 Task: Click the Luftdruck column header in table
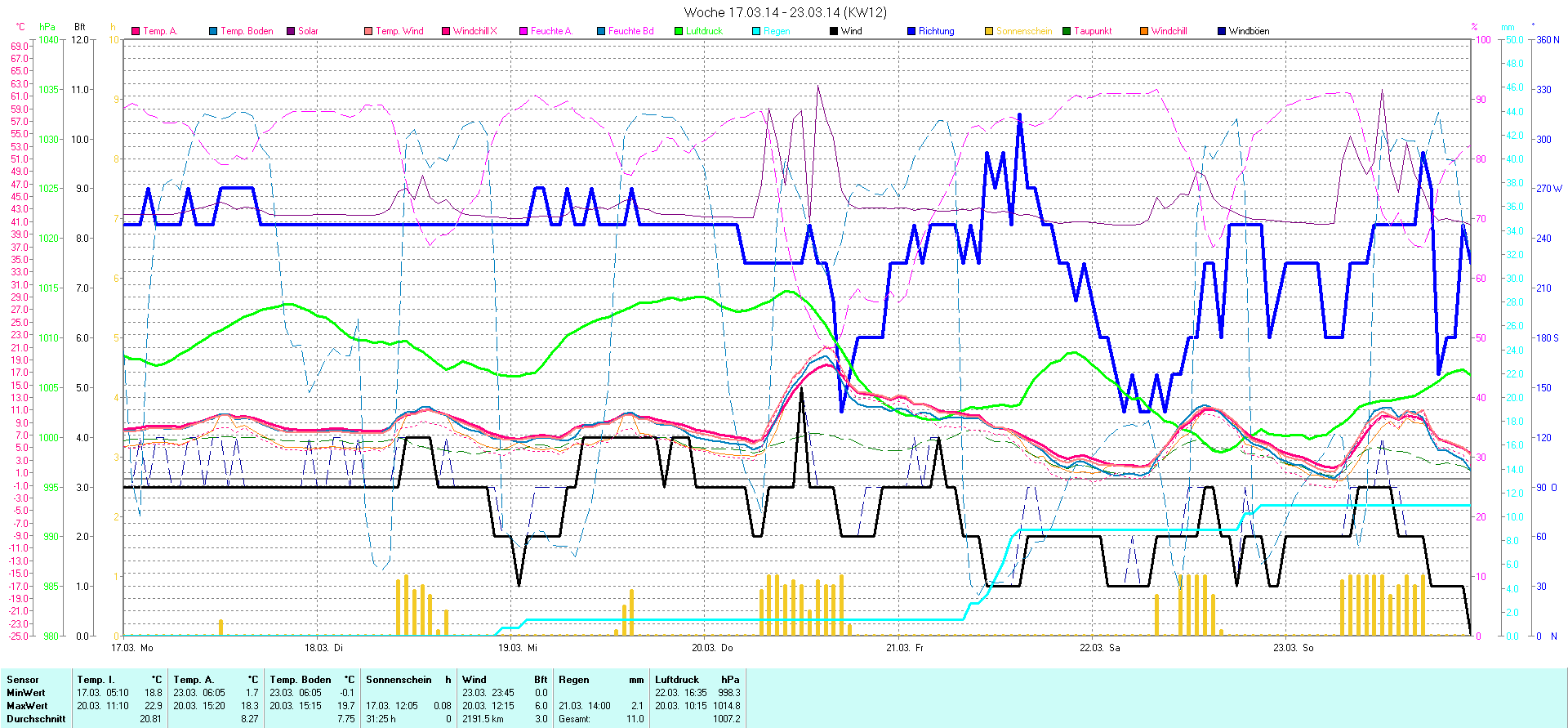point(677,680)
